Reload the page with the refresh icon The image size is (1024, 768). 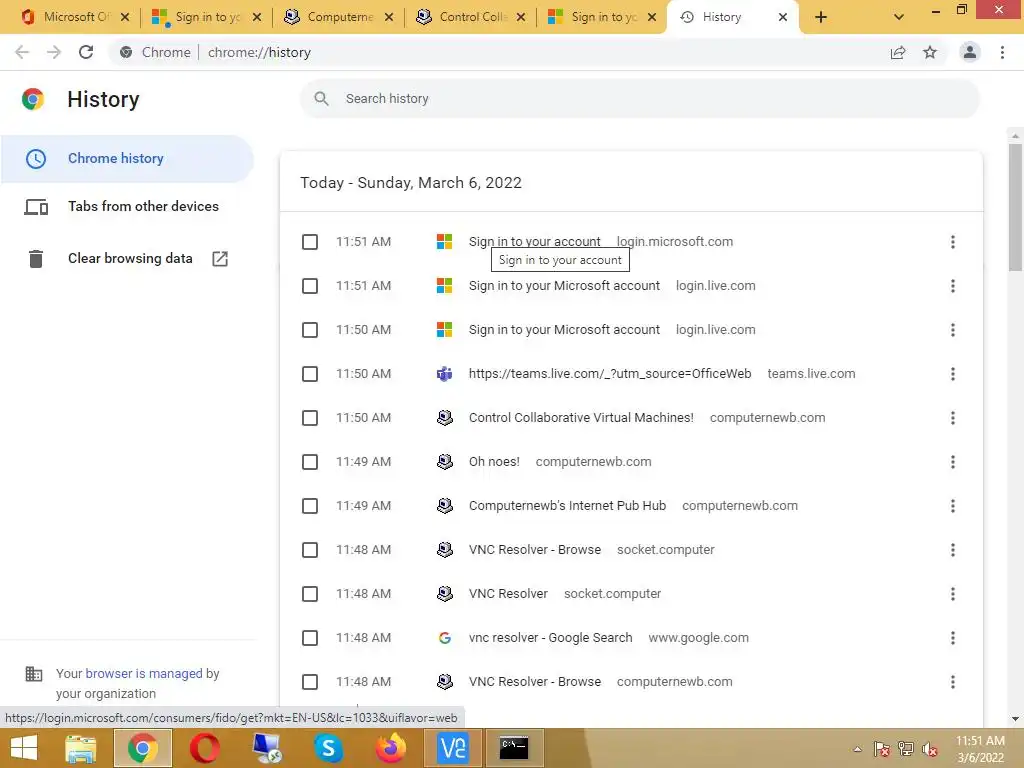[x=86, y=52]
